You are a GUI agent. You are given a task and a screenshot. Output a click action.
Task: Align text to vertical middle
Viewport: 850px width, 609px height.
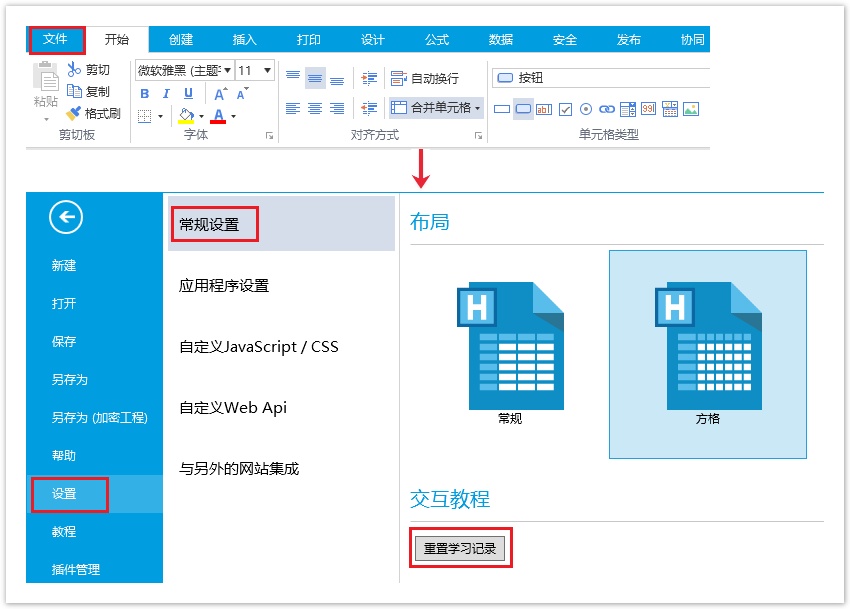[315, 78]
